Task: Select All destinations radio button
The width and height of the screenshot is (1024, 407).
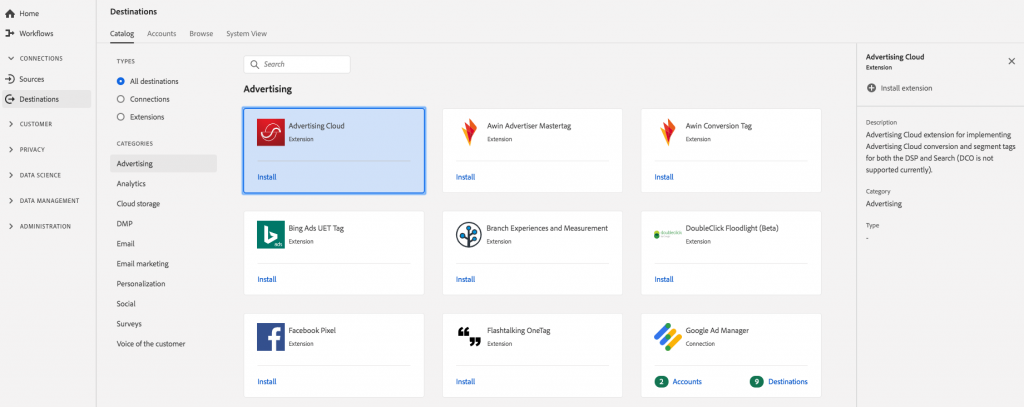Action: [x=120, y=82]
